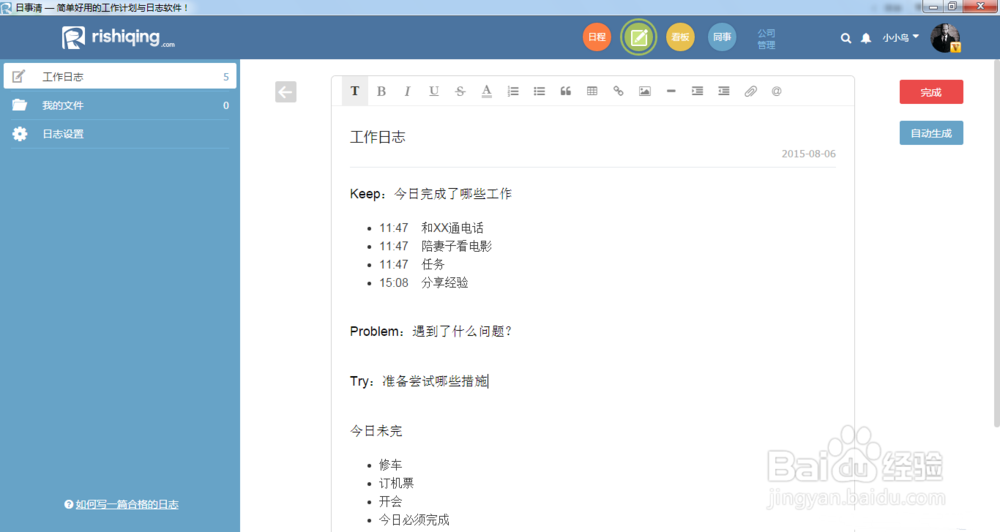
Task: Click the 'Keep：今日完成了哪些工作' line
Action: pos(430,194)
